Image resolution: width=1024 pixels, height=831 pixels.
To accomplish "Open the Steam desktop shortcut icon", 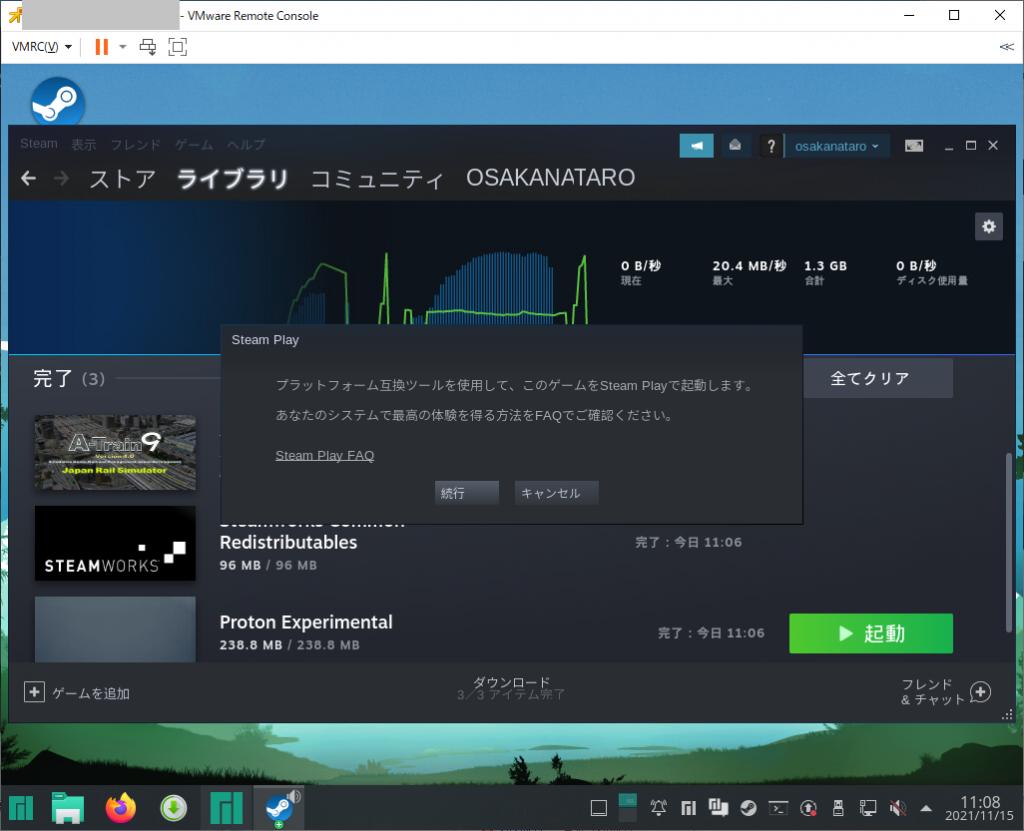I will coord(57,101).
